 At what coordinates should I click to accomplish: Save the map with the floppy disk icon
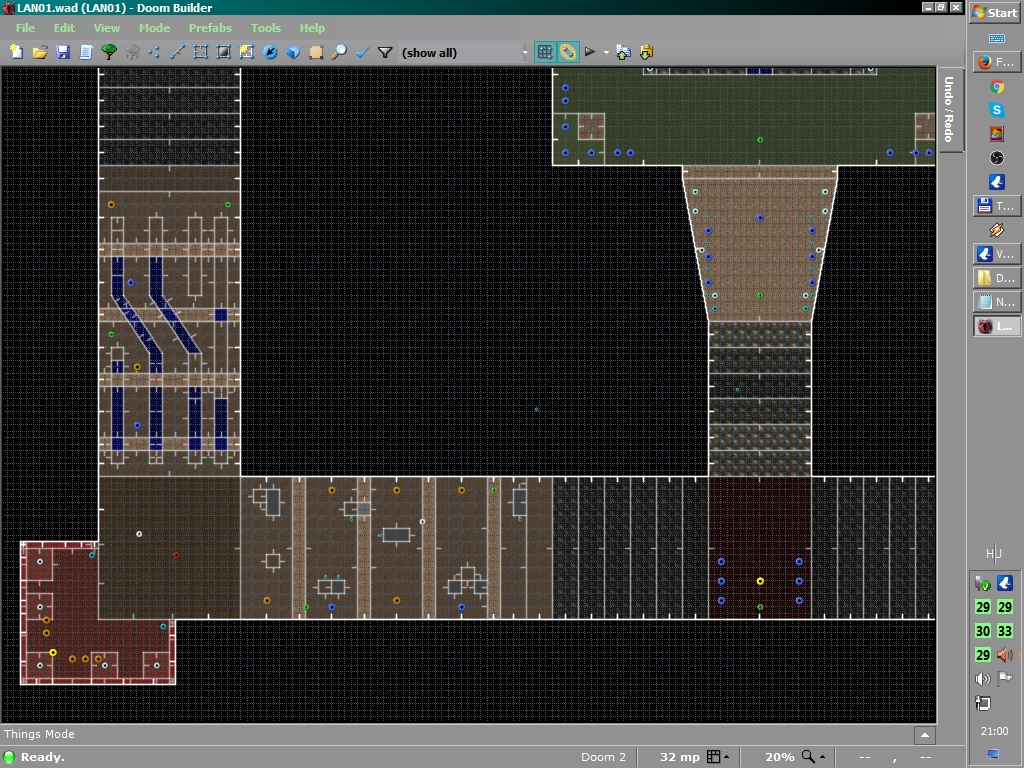point(63,52)
